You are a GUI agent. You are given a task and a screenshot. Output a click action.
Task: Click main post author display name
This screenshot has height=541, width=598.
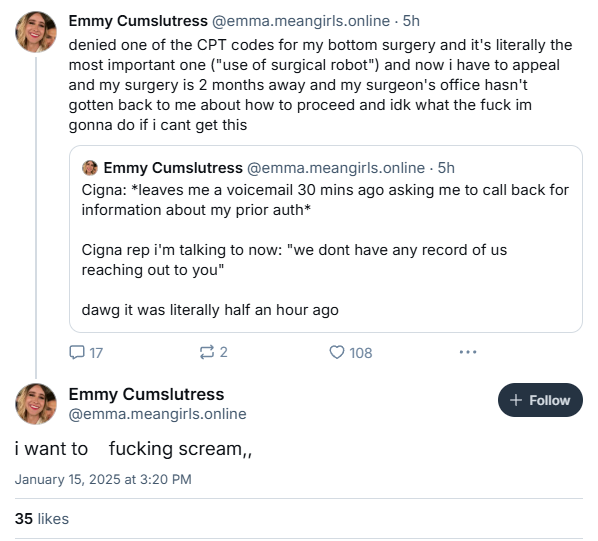coord(146,394)
